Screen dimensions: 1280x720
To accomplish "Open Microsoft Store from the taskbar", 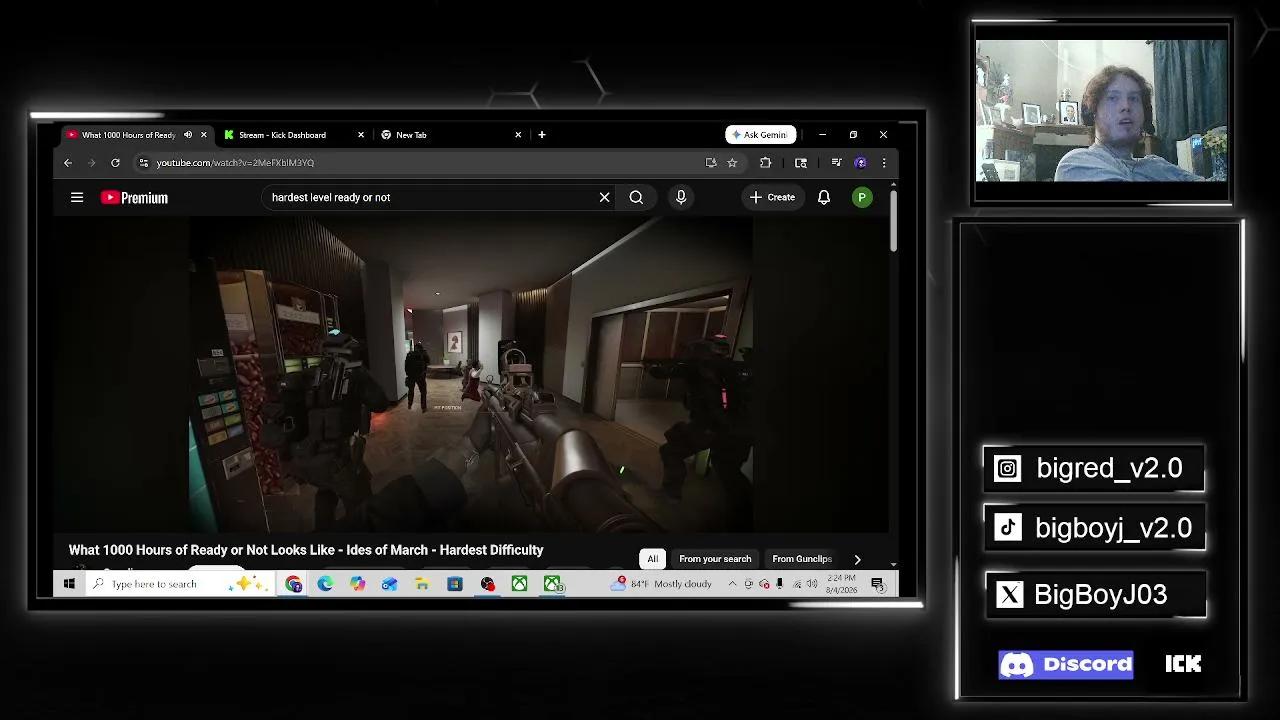I will coord(454,584).
